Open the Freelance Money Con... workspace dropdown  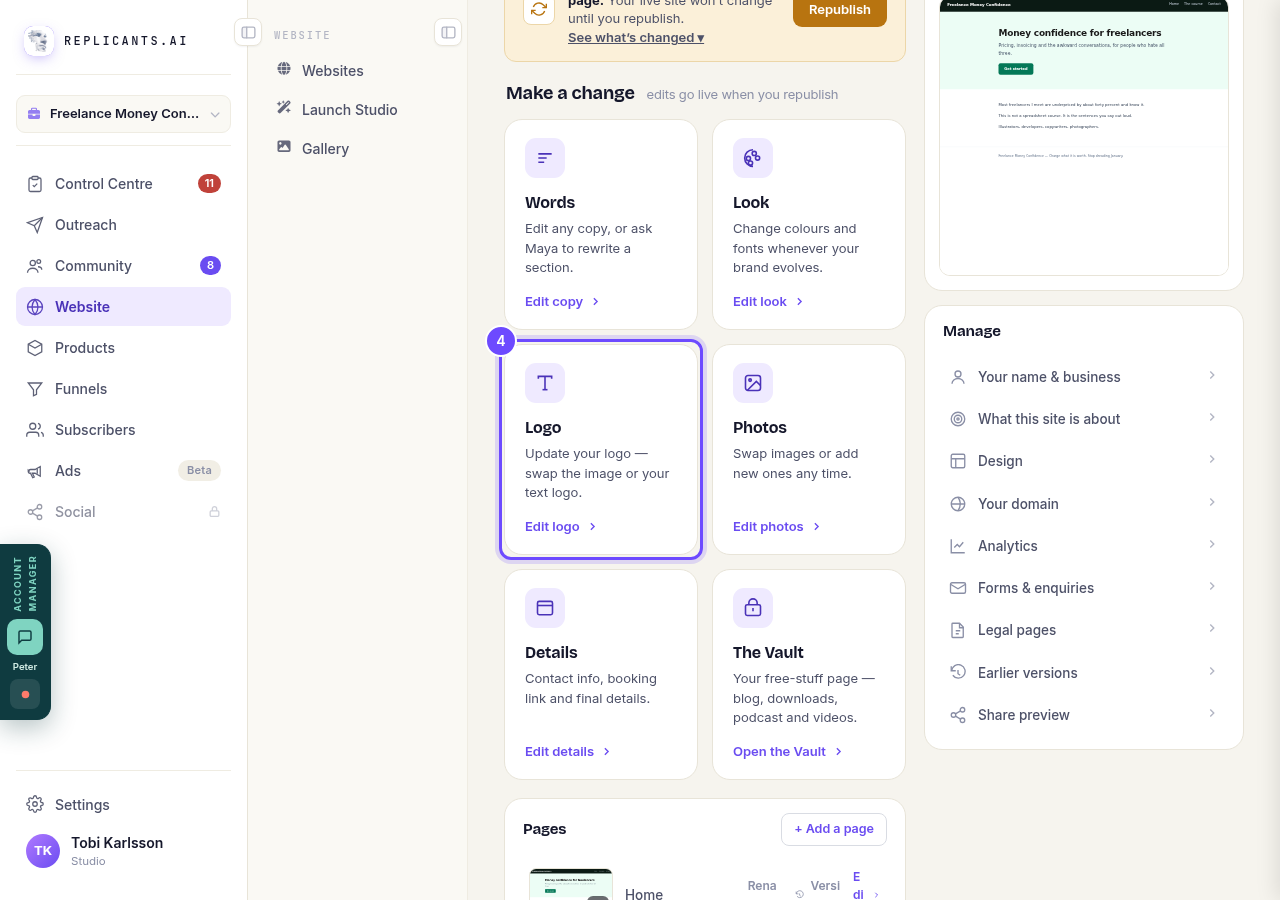[123, 114]
